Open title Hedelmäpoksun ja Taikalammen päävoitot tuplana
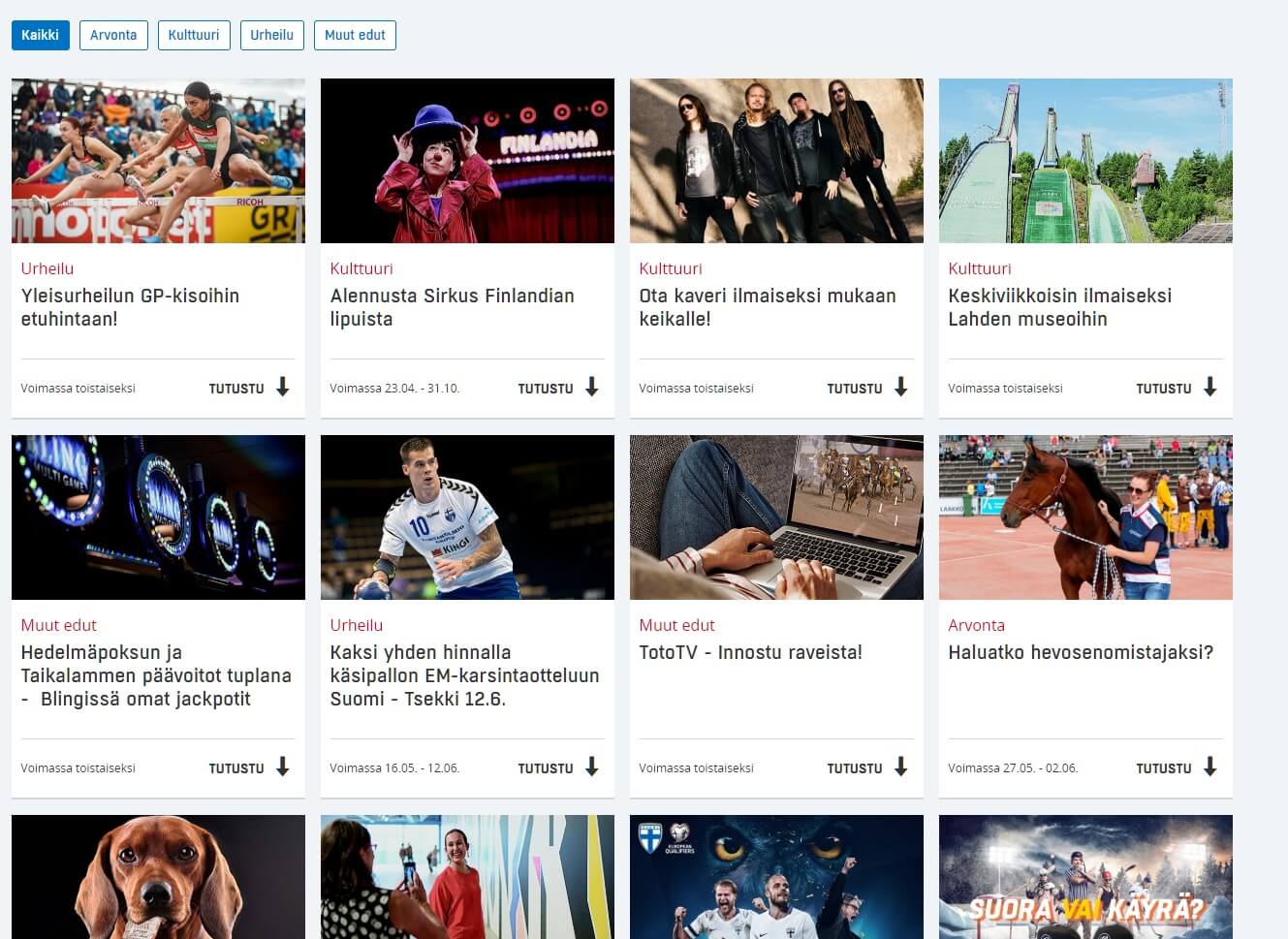The height and width of the screenshot is (939, 1288). pyautogui.click(x=156, y=675)
